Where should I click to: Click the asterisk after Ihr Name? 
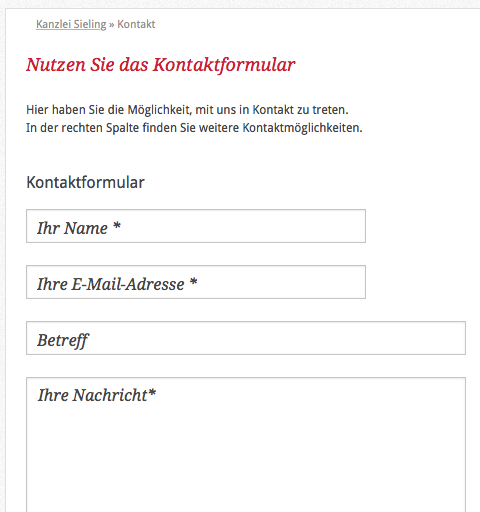click(x=116, y=226)
